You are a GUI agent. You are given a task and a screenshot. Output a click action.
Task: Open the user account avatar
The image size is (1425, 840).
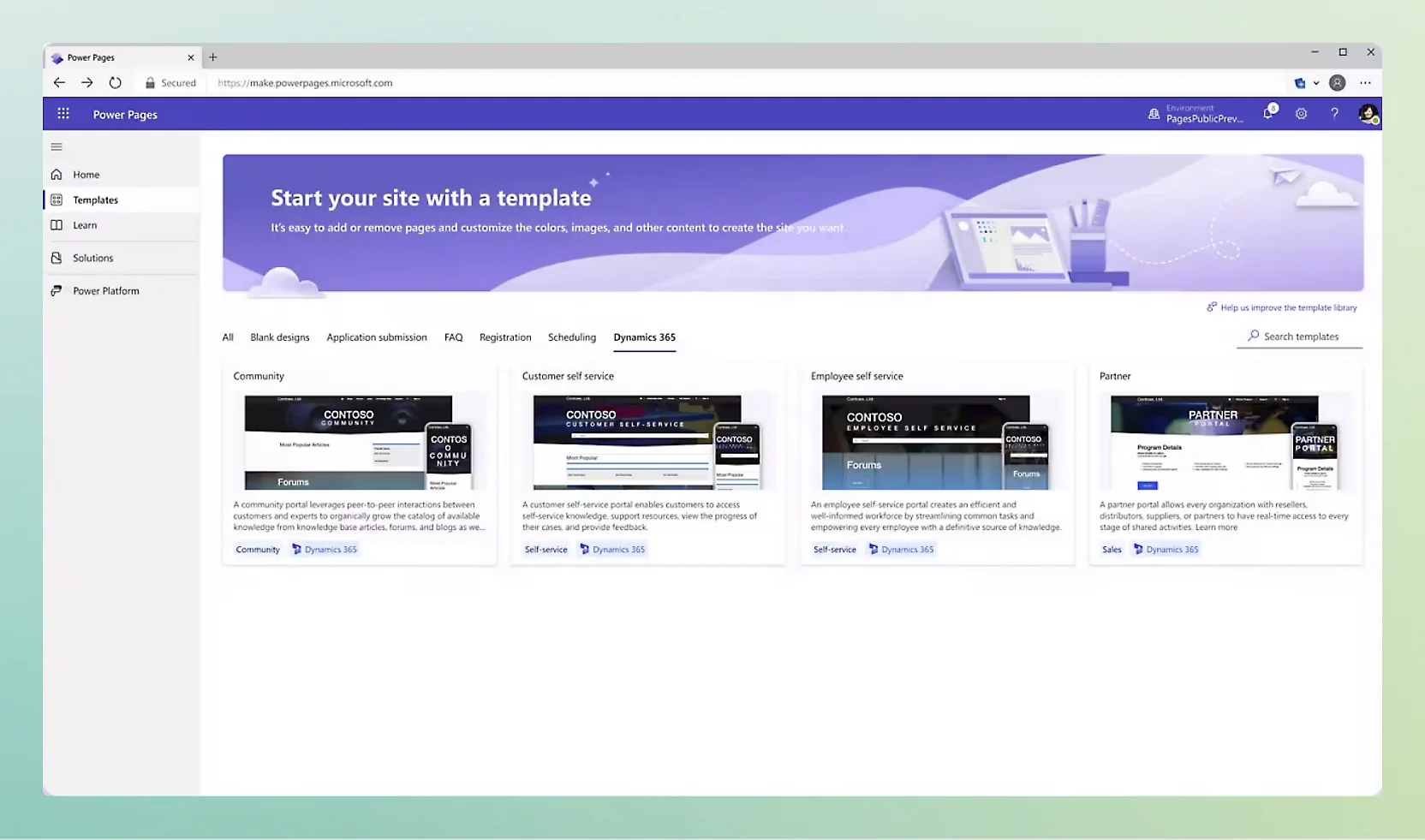click(x=1368, y=114)
